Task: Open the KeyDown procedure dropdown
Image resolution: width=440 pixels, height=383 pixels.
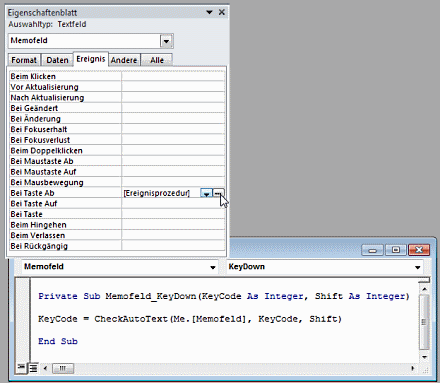Action: click(417, 267)
